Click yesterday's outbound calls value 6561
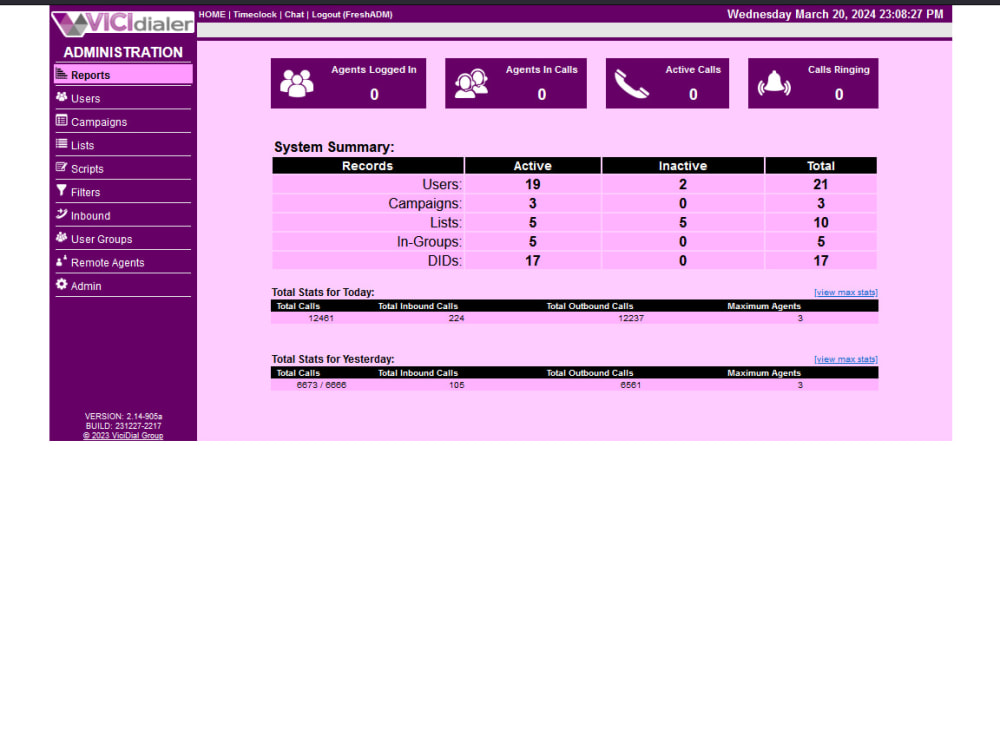Screen dimensions: 1000x750 (x=631, y=385)
